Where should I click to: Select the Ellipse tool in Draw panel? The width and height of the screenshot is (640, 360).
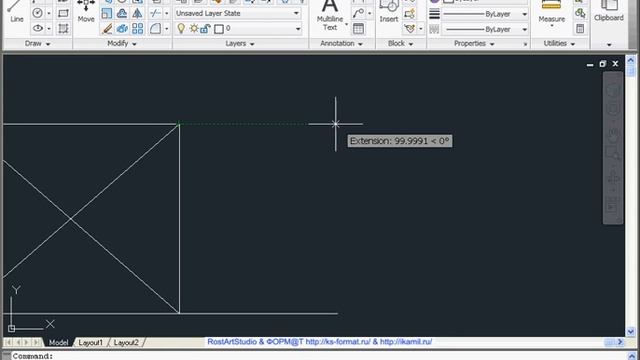38,29
